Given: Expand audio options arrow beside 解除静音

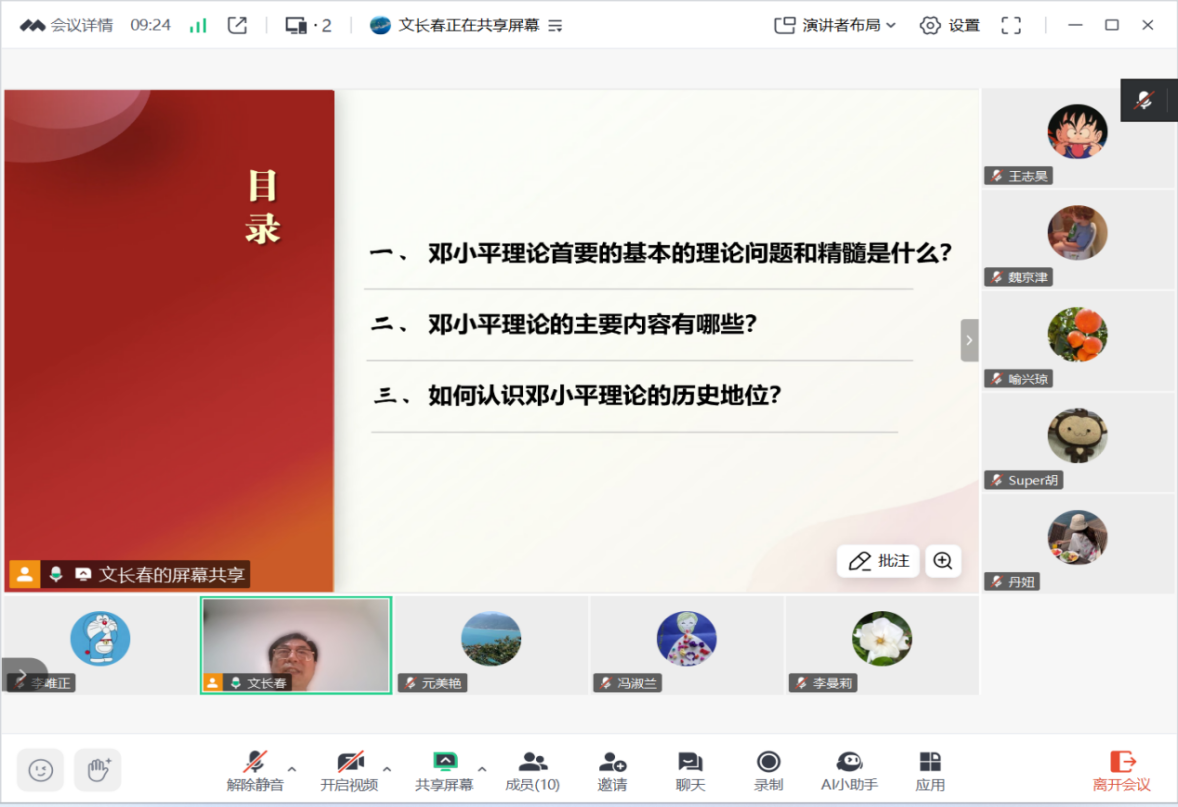Looking at the screenshot, I should [292, 769].
